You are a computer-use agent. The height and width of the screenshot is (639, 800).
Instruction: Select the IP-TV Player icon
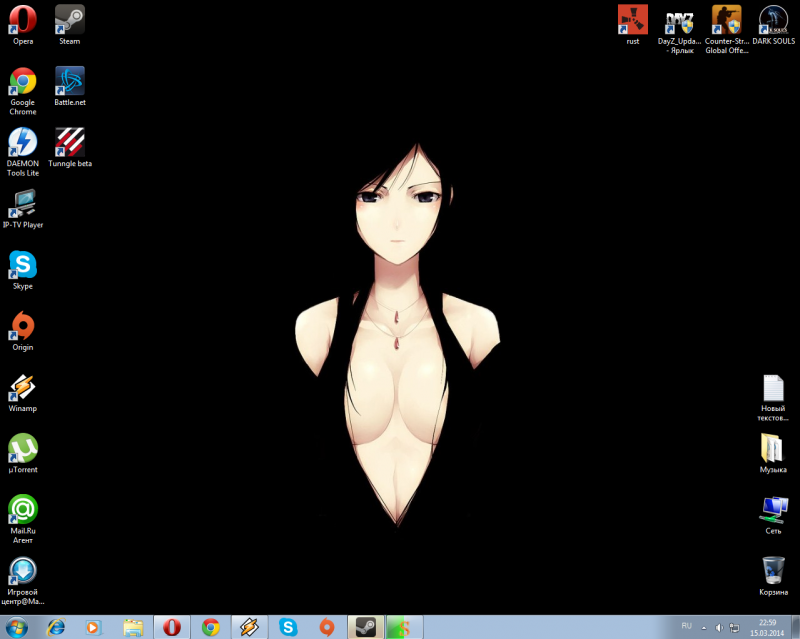click(x=22, y=208)
